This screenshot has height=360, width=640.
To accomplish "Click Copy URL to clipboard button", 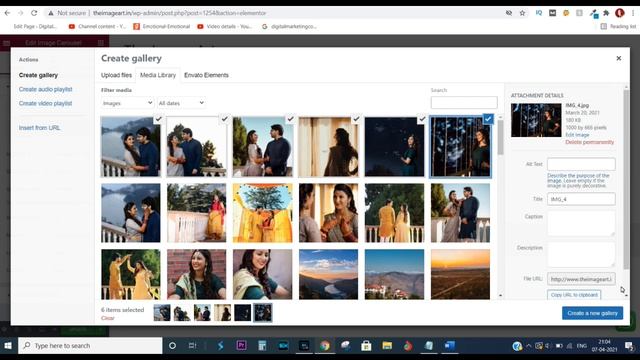I will point(574,294).
